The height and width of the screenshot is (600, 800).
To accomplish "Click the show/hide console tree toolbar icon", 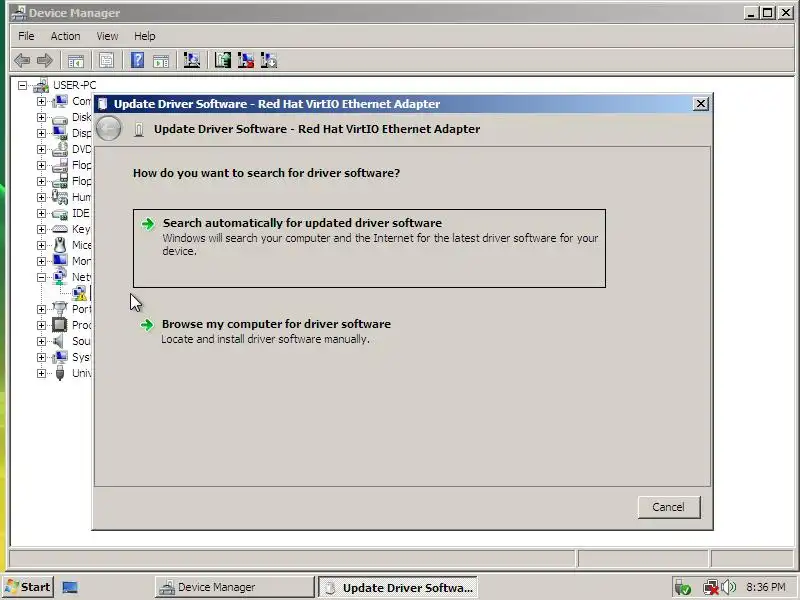I will (x=76, y=61).
